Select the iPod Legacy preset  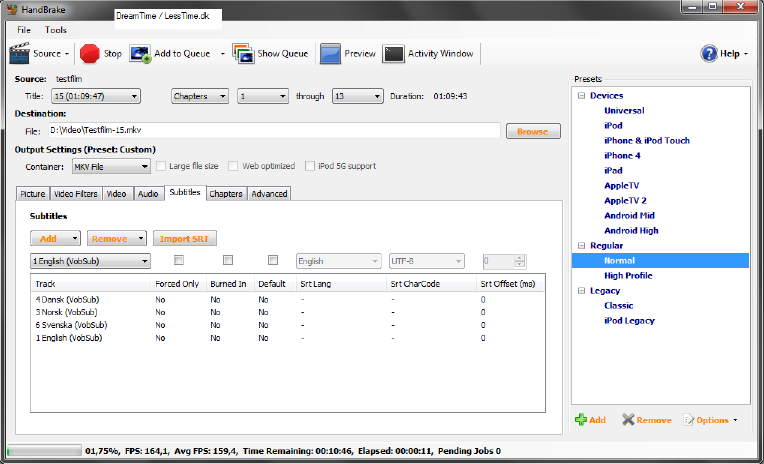tap(629, 321)
